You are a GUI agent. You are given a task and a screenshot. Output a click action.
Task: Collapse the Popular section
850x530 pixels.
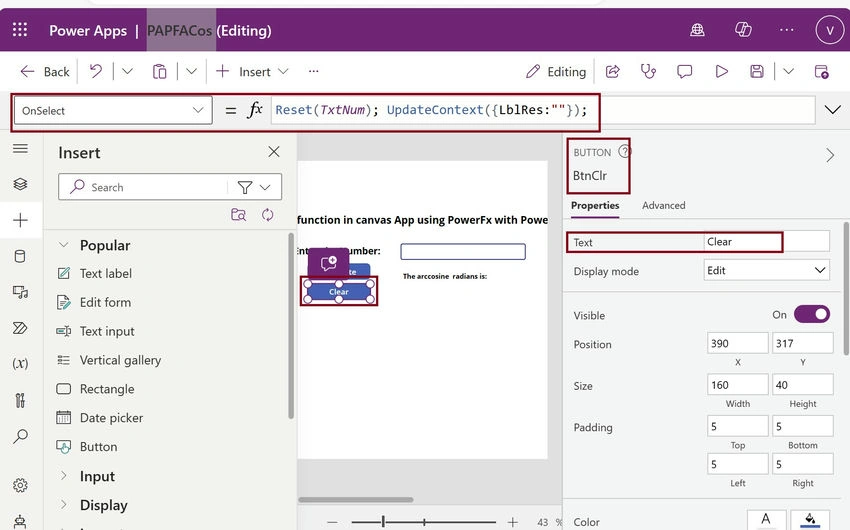[63, 245]
